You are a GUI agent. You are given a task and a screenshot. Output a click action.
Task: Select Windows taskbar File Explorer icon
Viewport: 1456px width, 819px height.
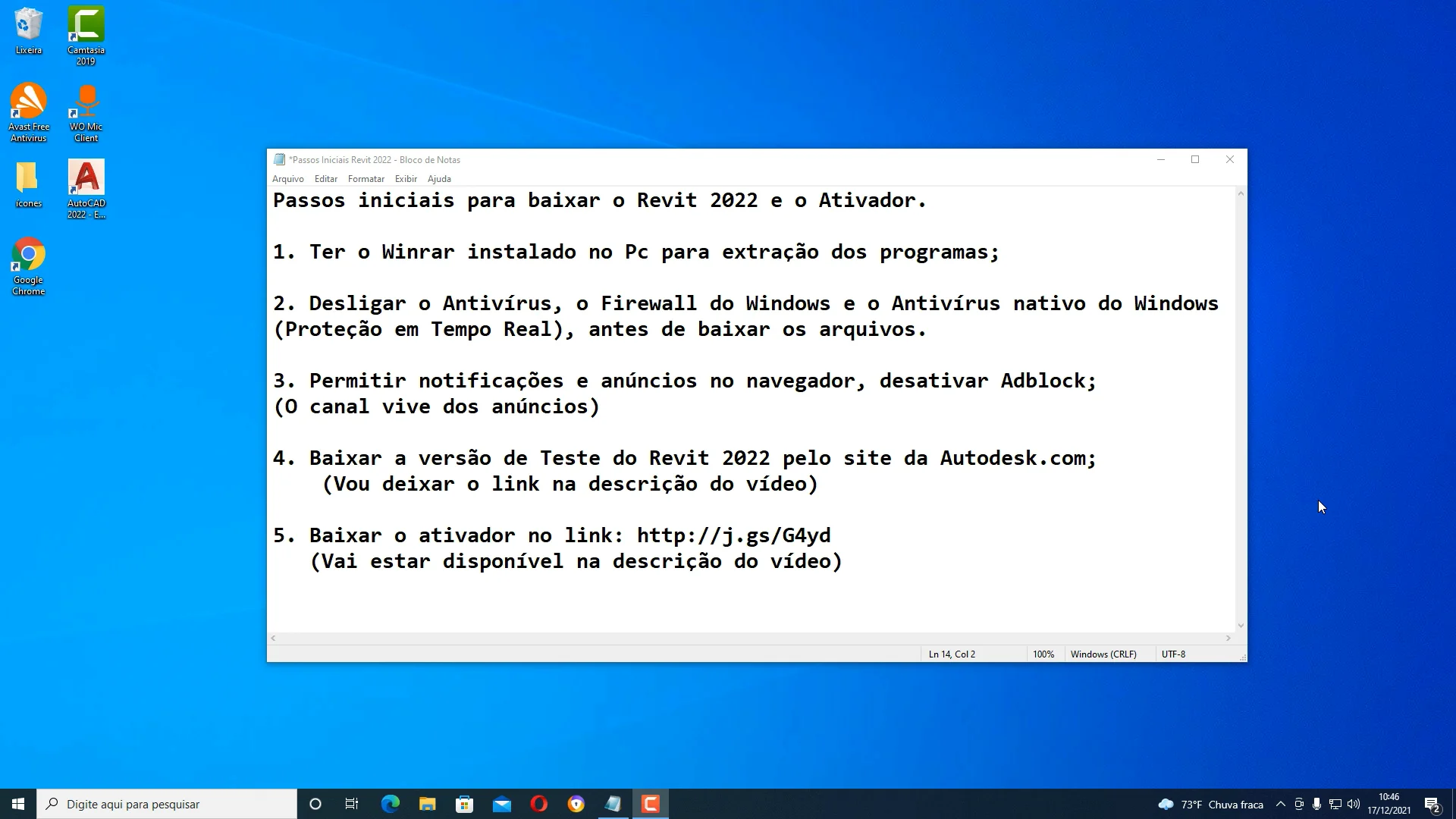pyautogui.click(x=428, y=804)
